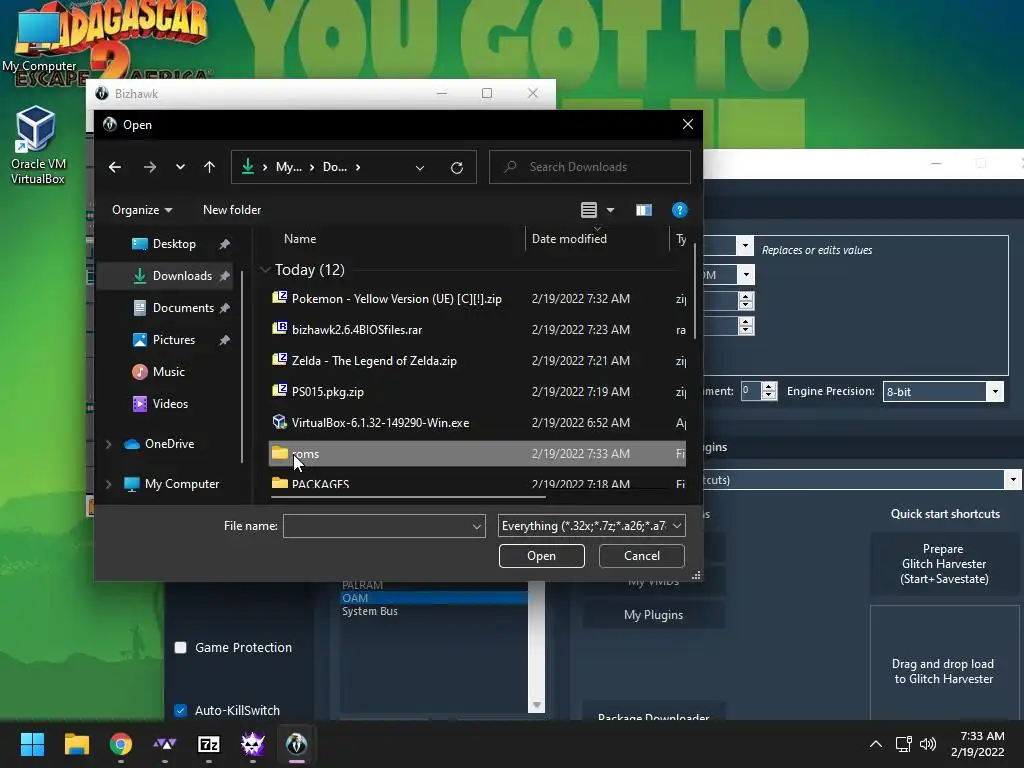
Task: Change the view layout icon
Action: tap(589, 210)
